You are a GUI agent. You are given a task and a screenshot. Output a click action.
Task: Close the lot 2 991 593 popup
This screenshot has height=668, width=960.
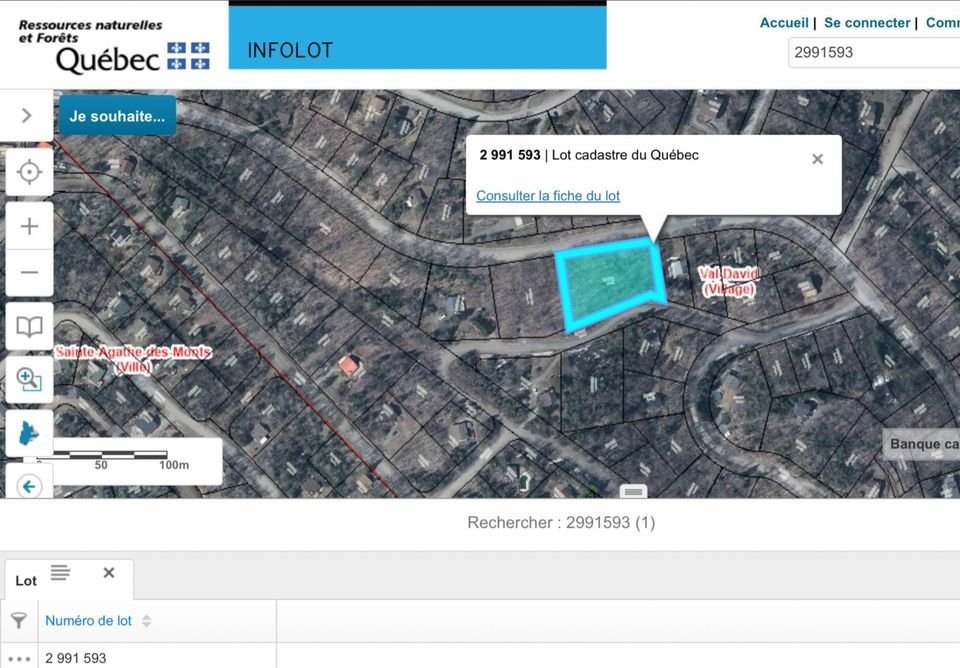click(x=817, y=159)
